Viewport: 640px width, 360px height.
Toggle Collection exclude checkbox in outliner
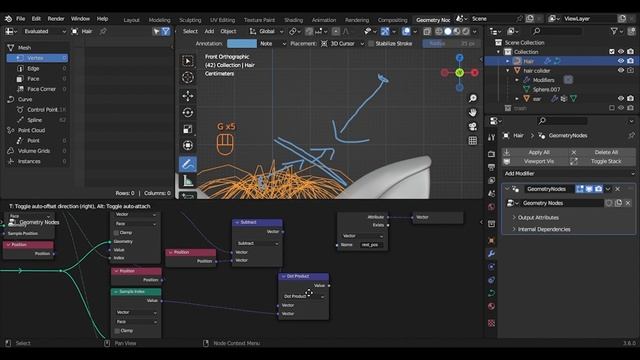(611, 52)
